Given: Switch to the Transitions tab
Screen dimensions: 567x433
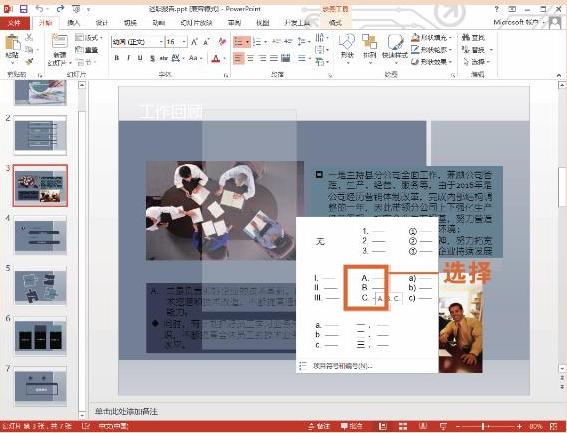Looking at the screenshot, I should coord(130,23).
